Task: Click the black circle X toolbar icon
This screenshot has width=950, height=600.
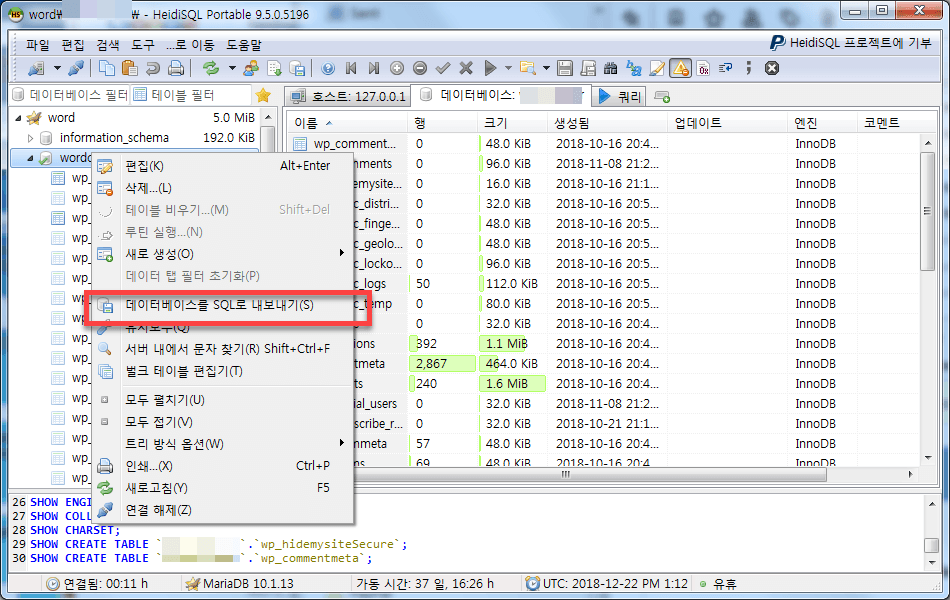Action: pos(771,68)
